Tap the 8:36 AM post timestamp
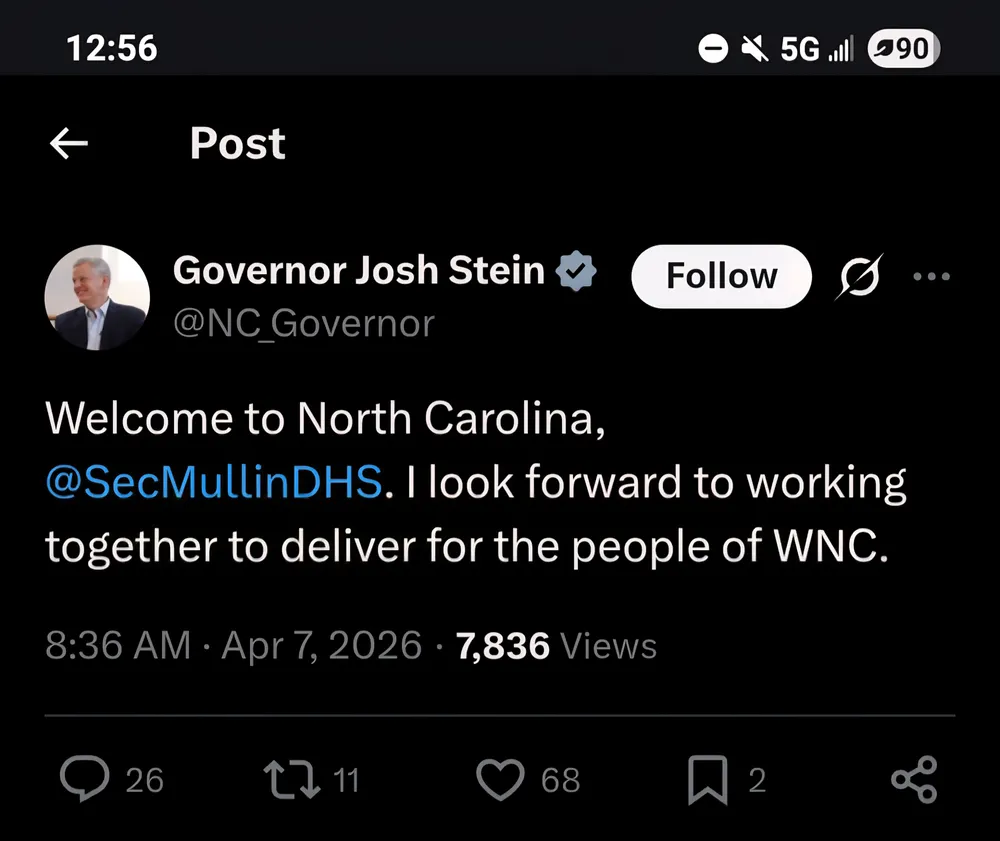This screenshot has height=841, width=1000. point(117,645)
